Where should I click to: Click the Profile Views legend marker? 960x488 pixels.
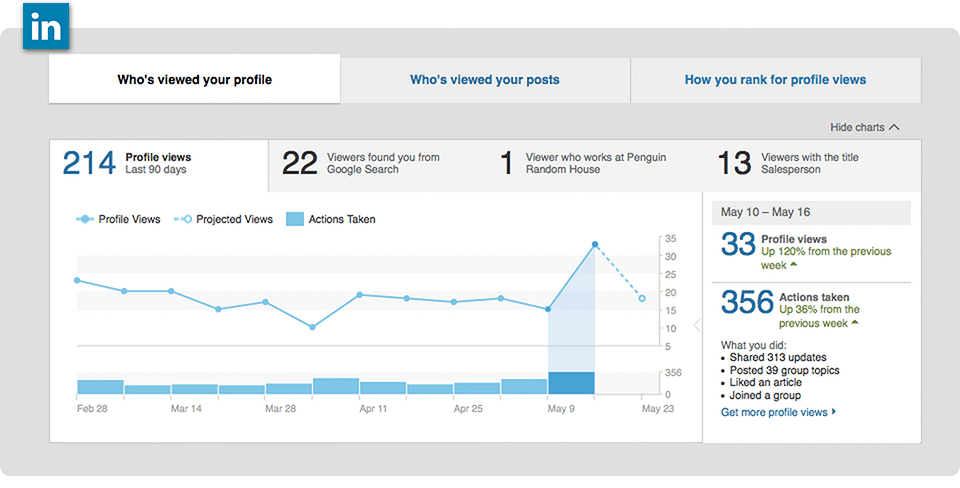[84, 219]
